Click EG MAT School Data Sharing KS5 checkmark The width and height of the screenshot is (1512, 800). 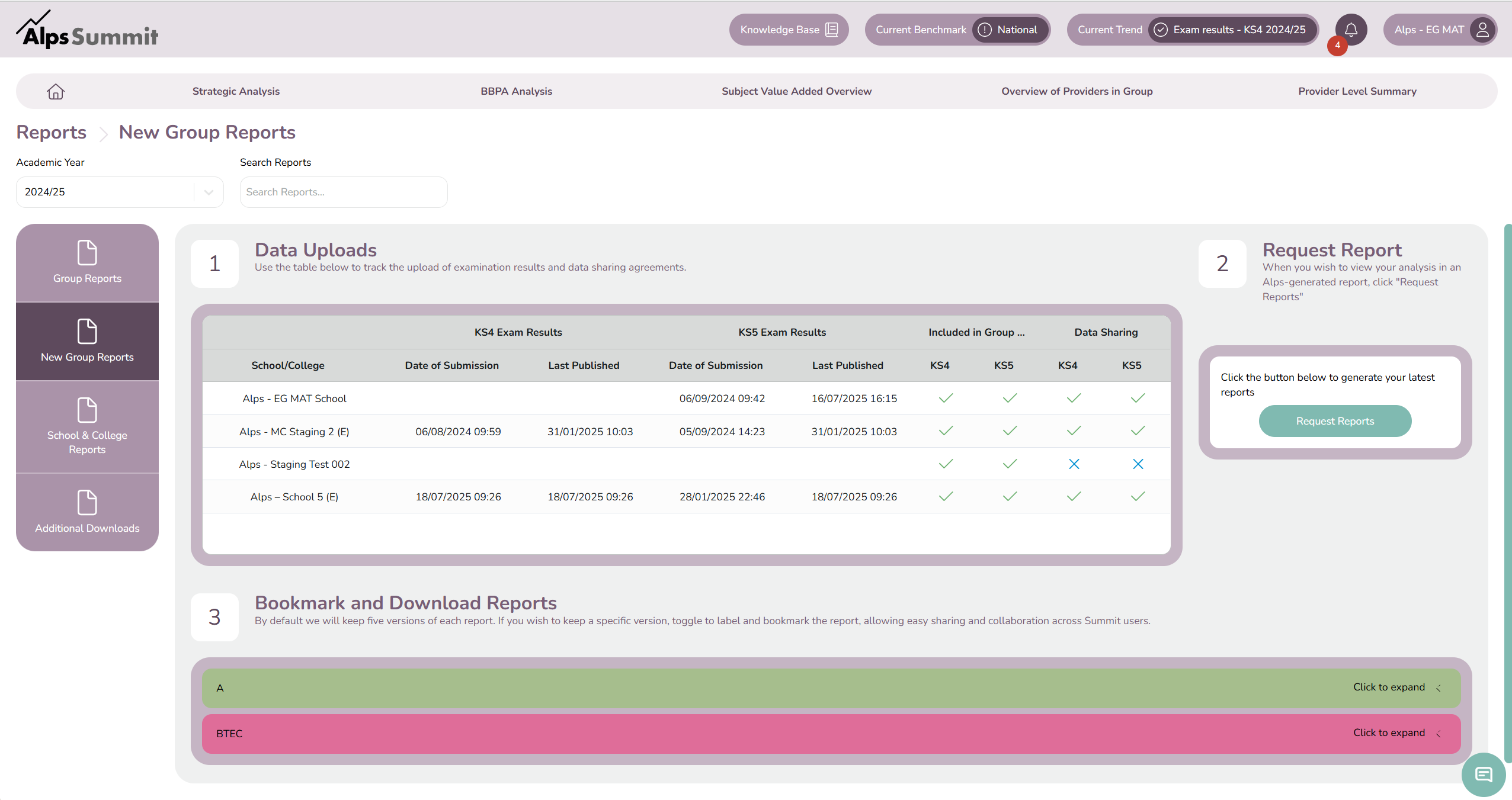click(1138, 399)
